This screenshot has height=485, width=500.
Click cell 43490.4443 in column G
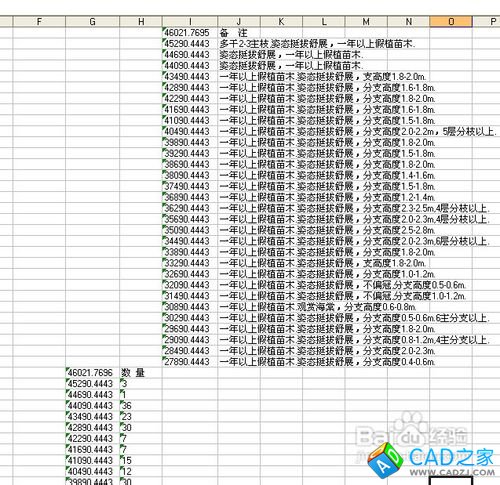(92, 417)
